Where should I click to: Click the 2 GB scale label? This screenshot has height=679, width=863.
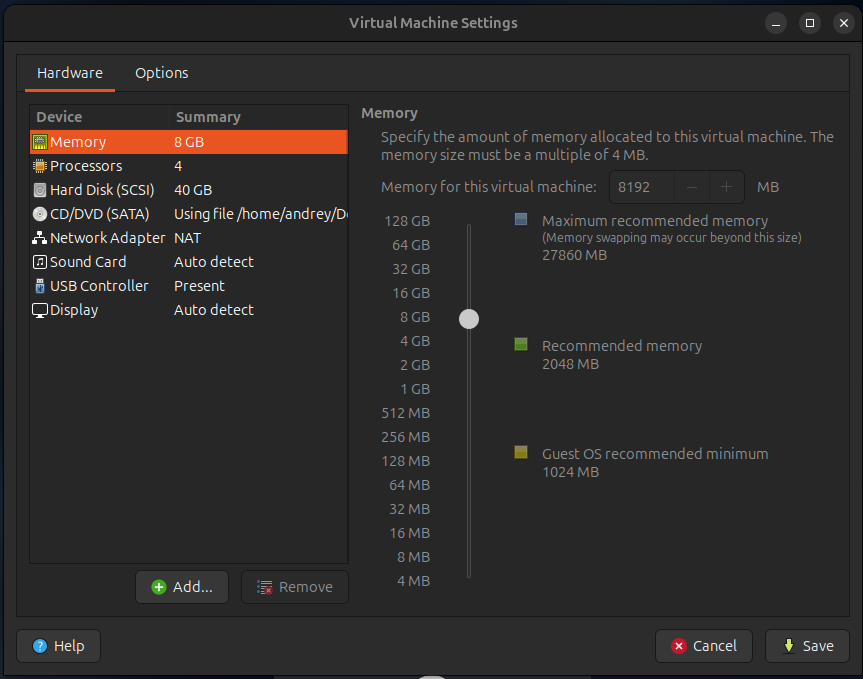415,365
